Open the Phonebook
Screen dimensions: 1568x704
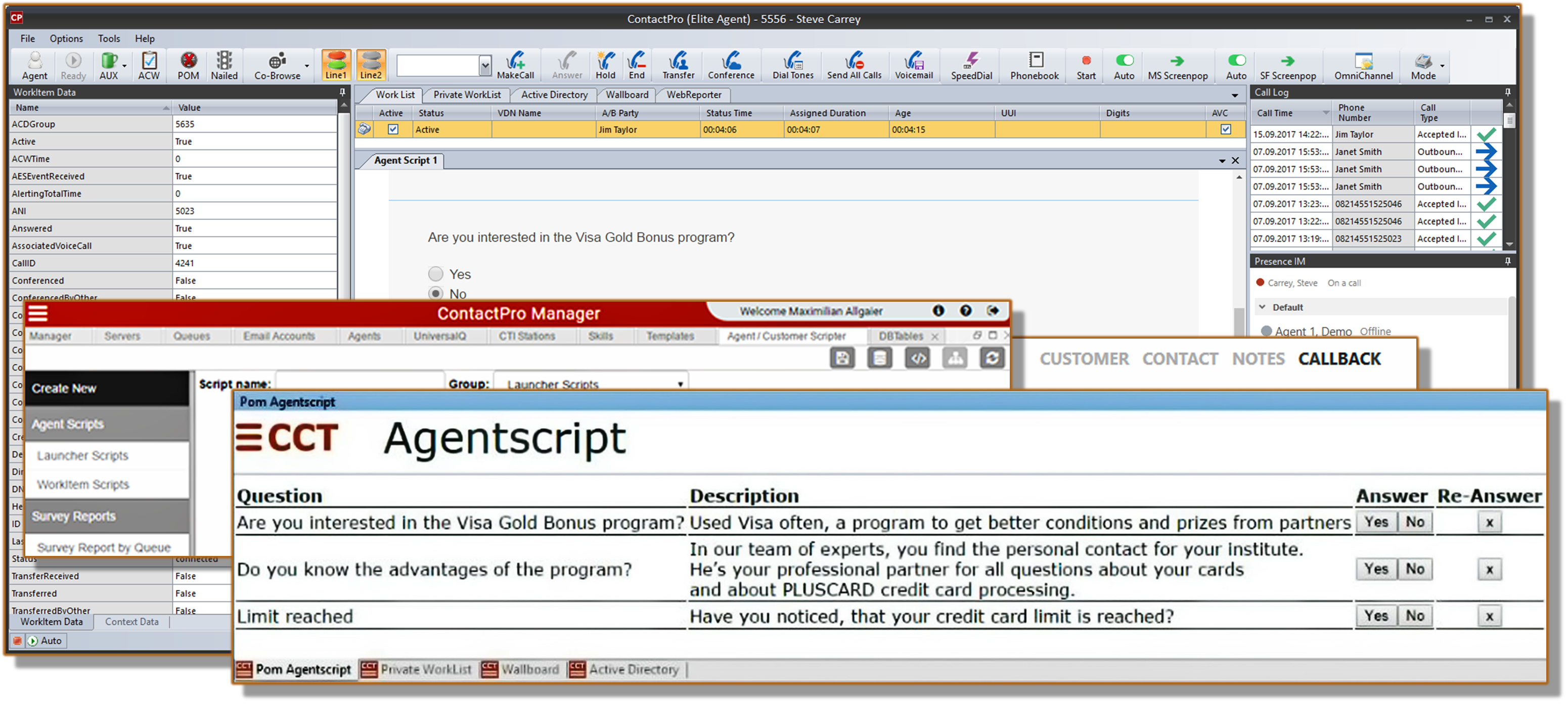click(x=1035, y=66)
